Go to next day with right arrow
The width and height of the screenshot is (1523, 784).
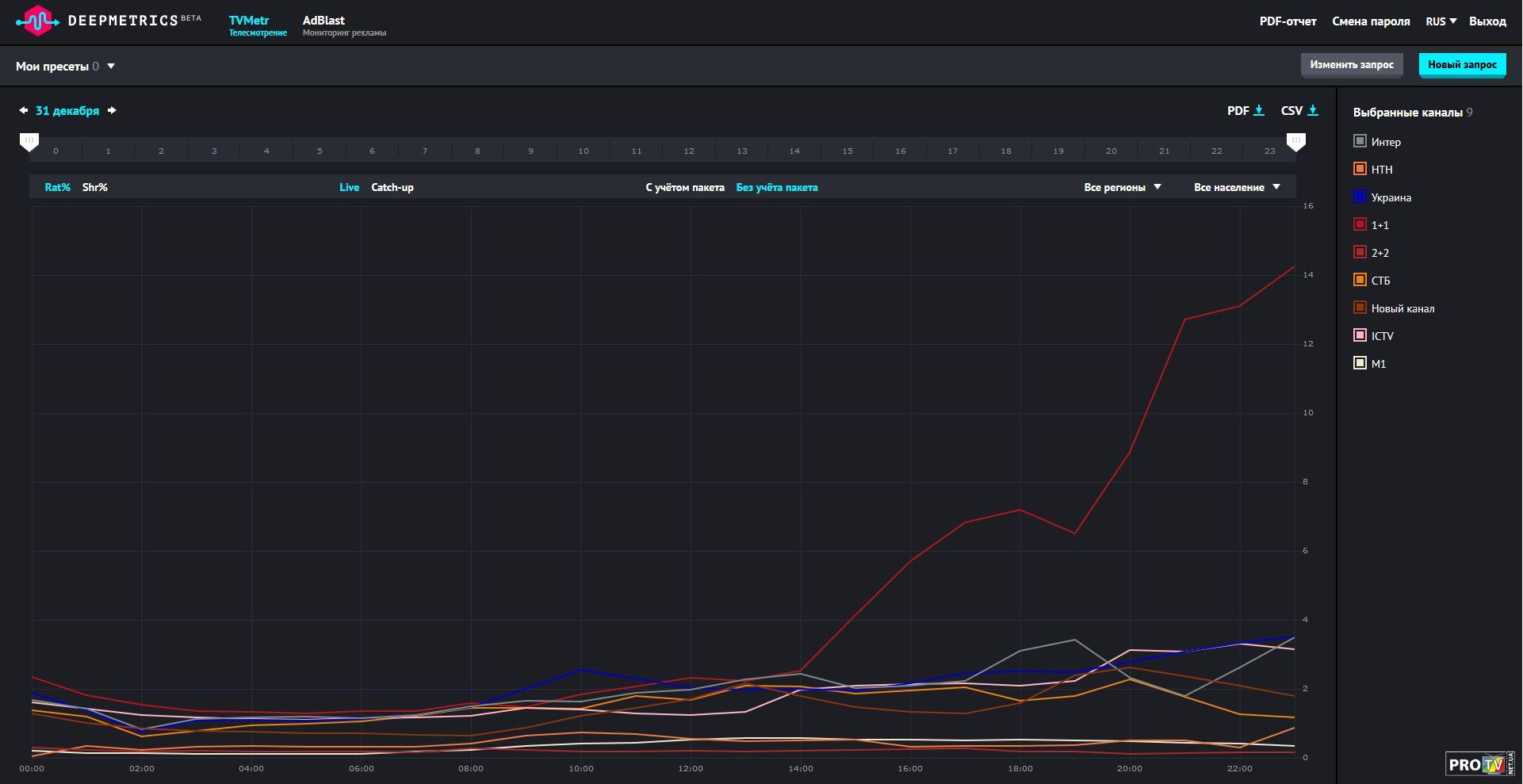(x=112, y=111)
